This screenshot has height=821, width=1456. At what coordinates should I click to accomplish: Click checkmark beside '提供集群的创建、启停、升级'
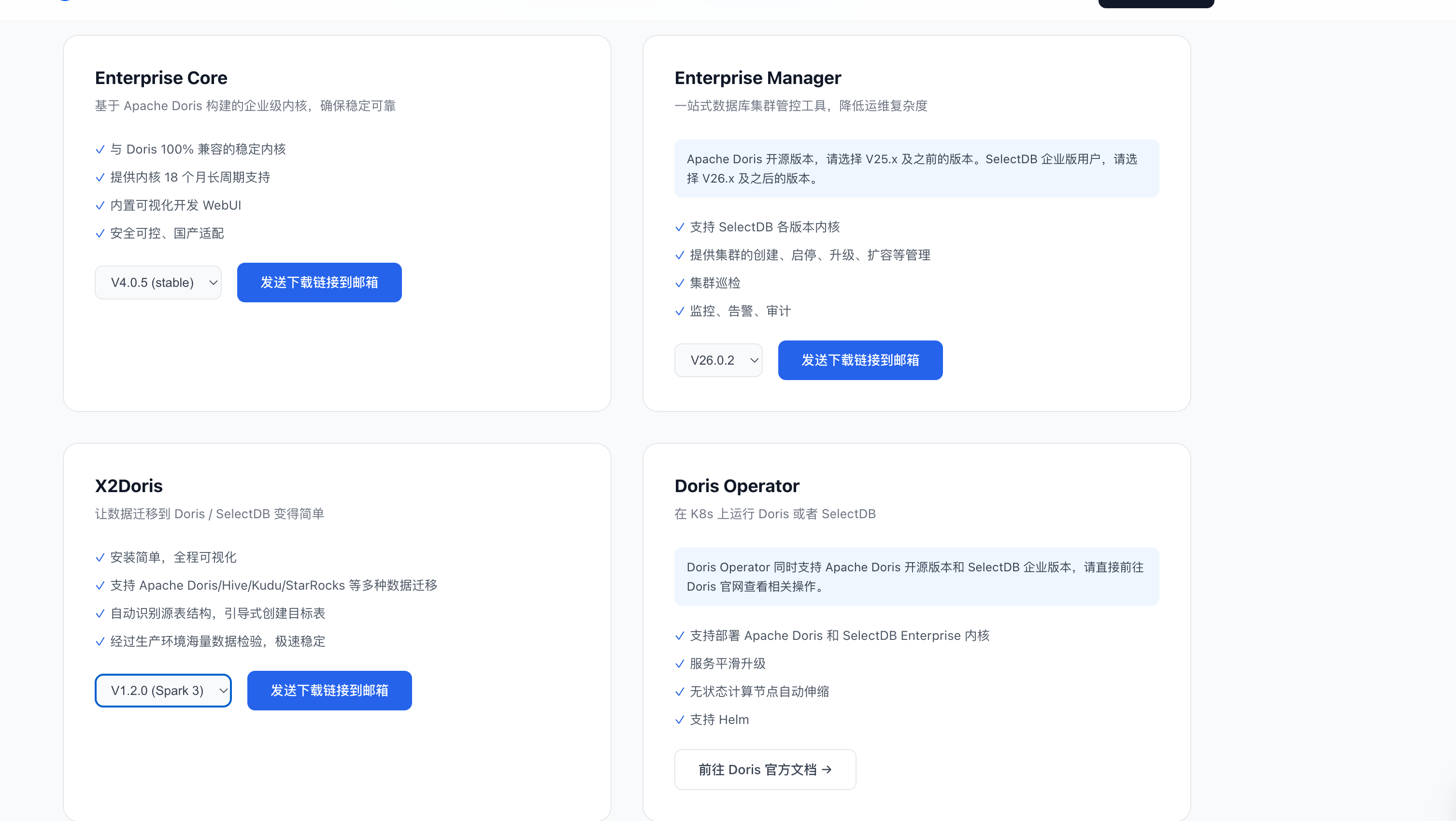tap(679, 255)
